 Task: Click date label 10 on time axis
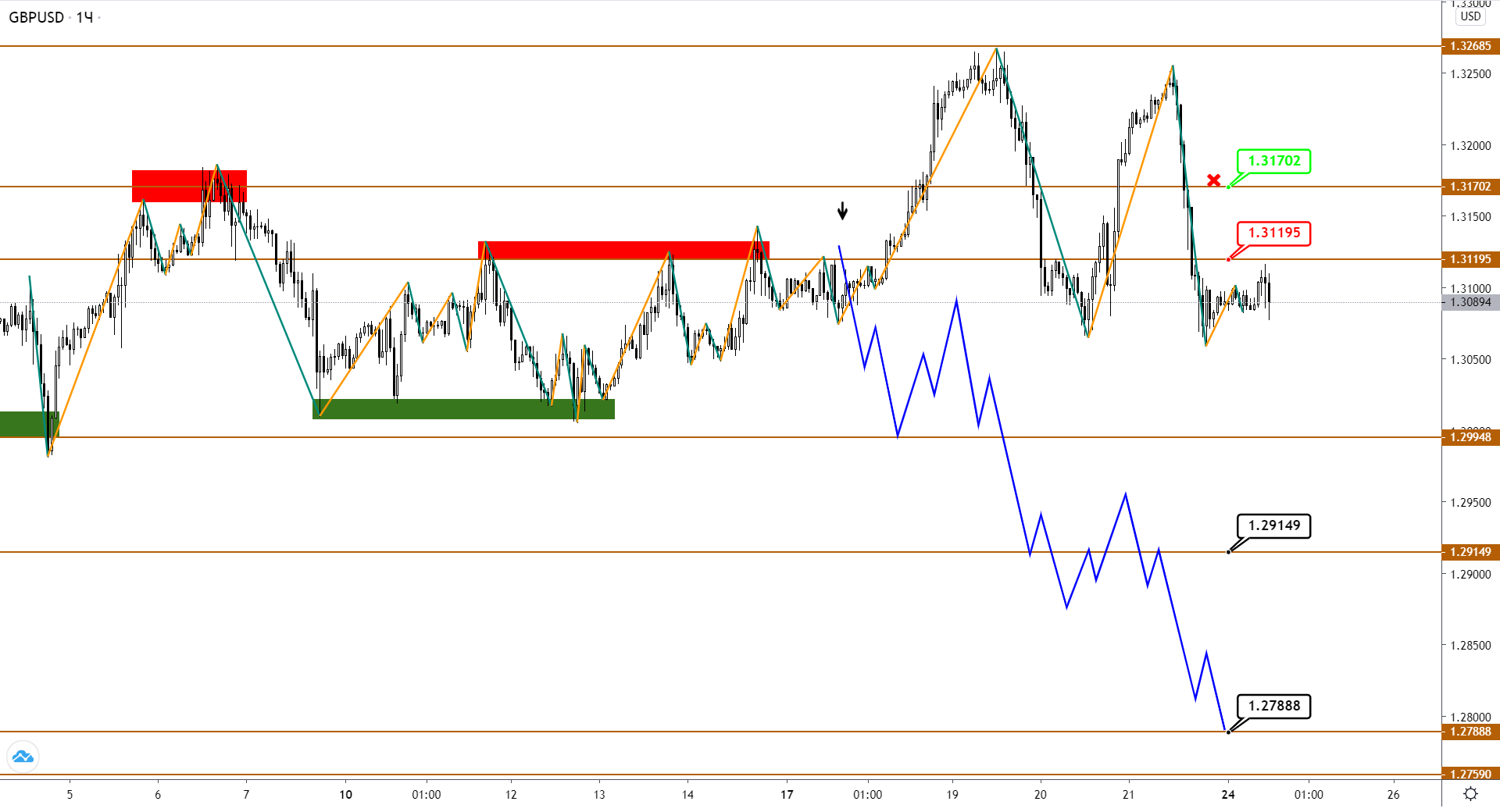(345, 795)
